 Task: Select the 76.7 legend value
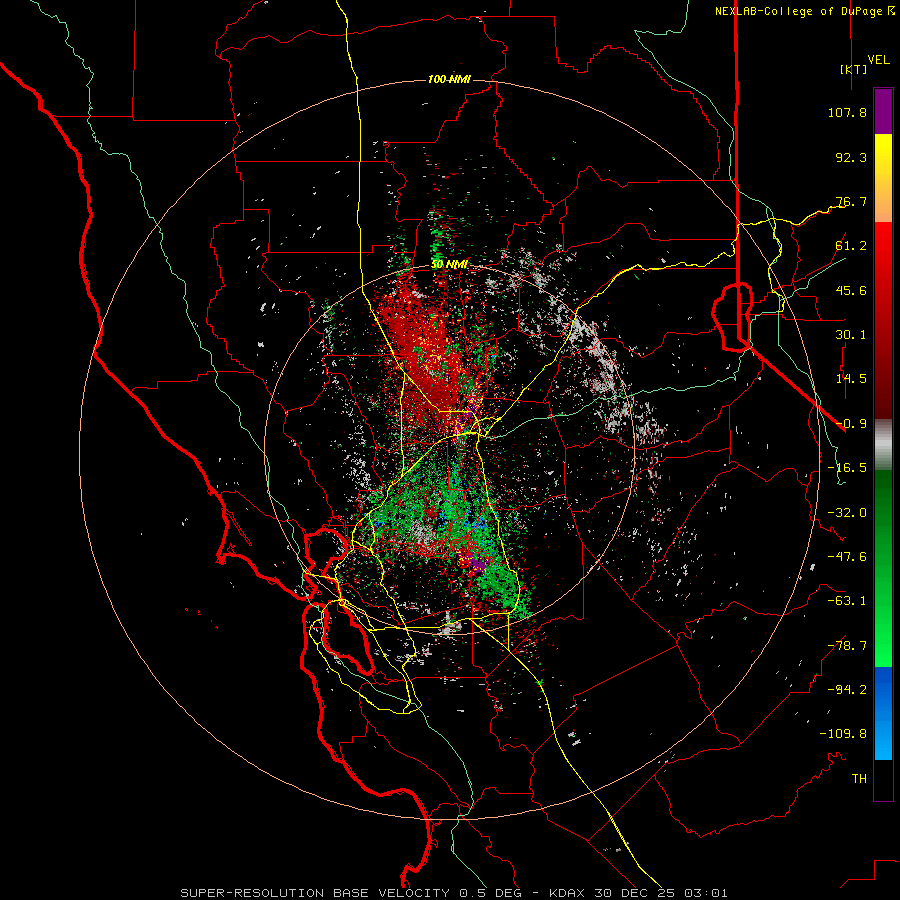pos(851,201)
